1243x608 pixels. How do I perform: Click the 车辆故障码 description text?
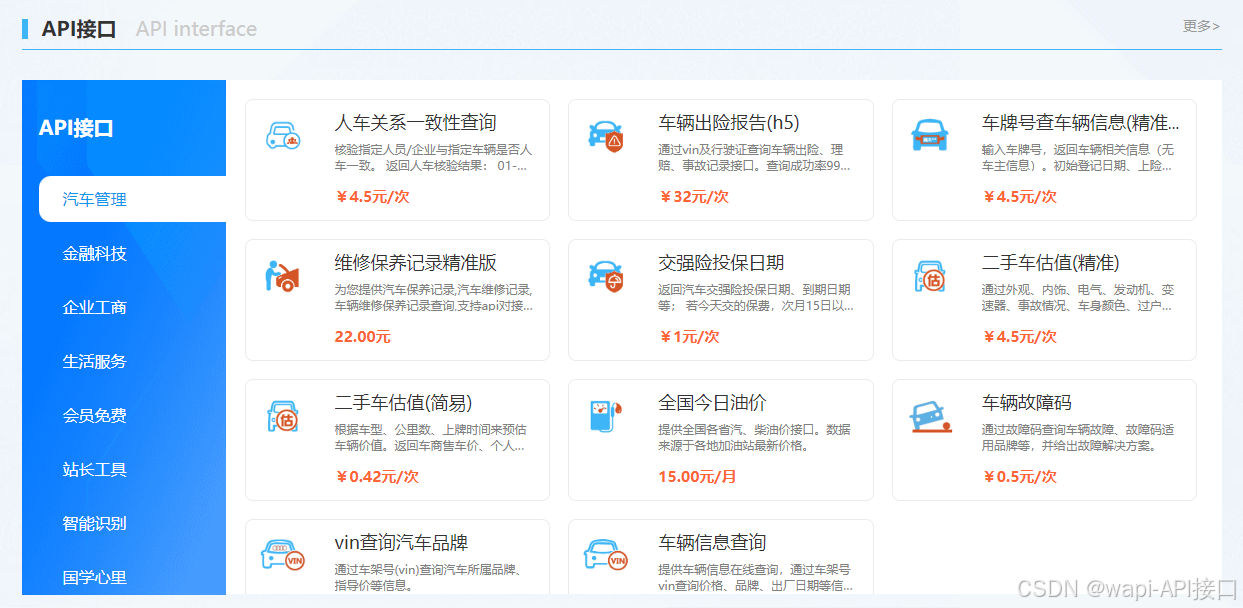pyautogui.click(x=1078, y=437)
